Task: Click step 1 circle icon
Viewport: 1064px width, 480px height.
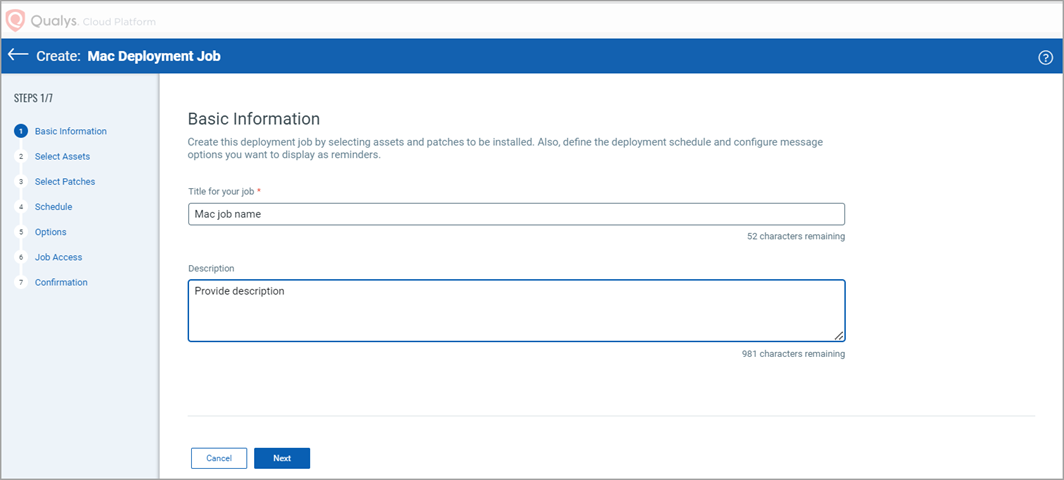Action: click(x=20, y=131)
